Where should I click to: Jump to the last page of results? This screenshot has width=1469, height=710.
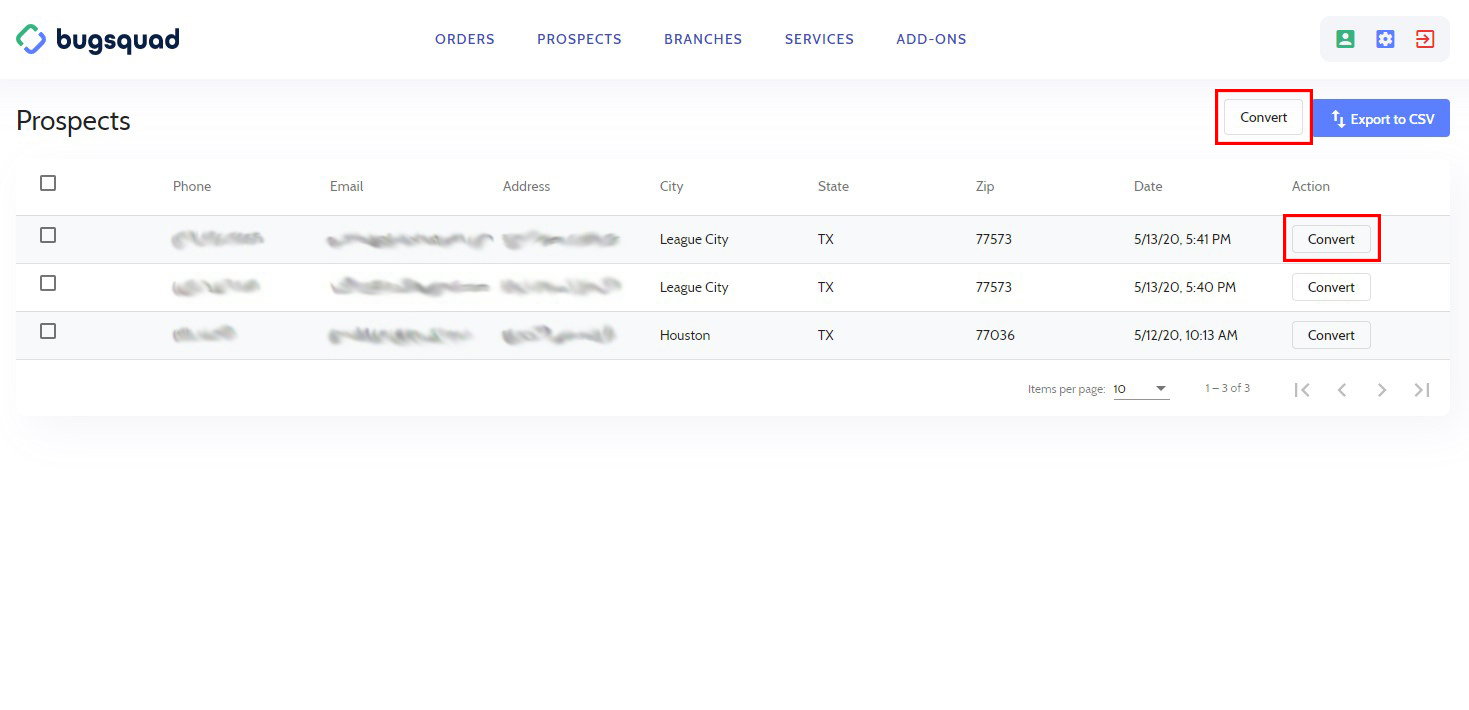[1422, 390]
